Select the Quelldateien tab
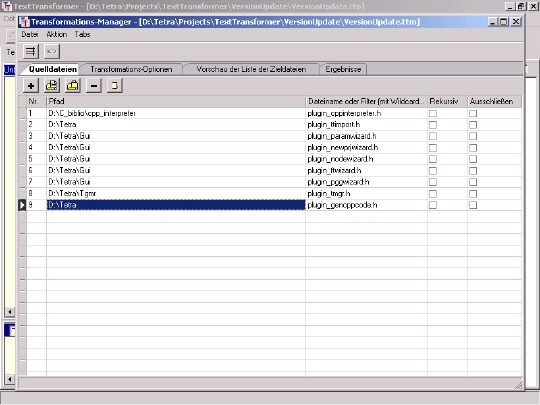The height and width of the screenshot is (405, 540). [52, 69]
